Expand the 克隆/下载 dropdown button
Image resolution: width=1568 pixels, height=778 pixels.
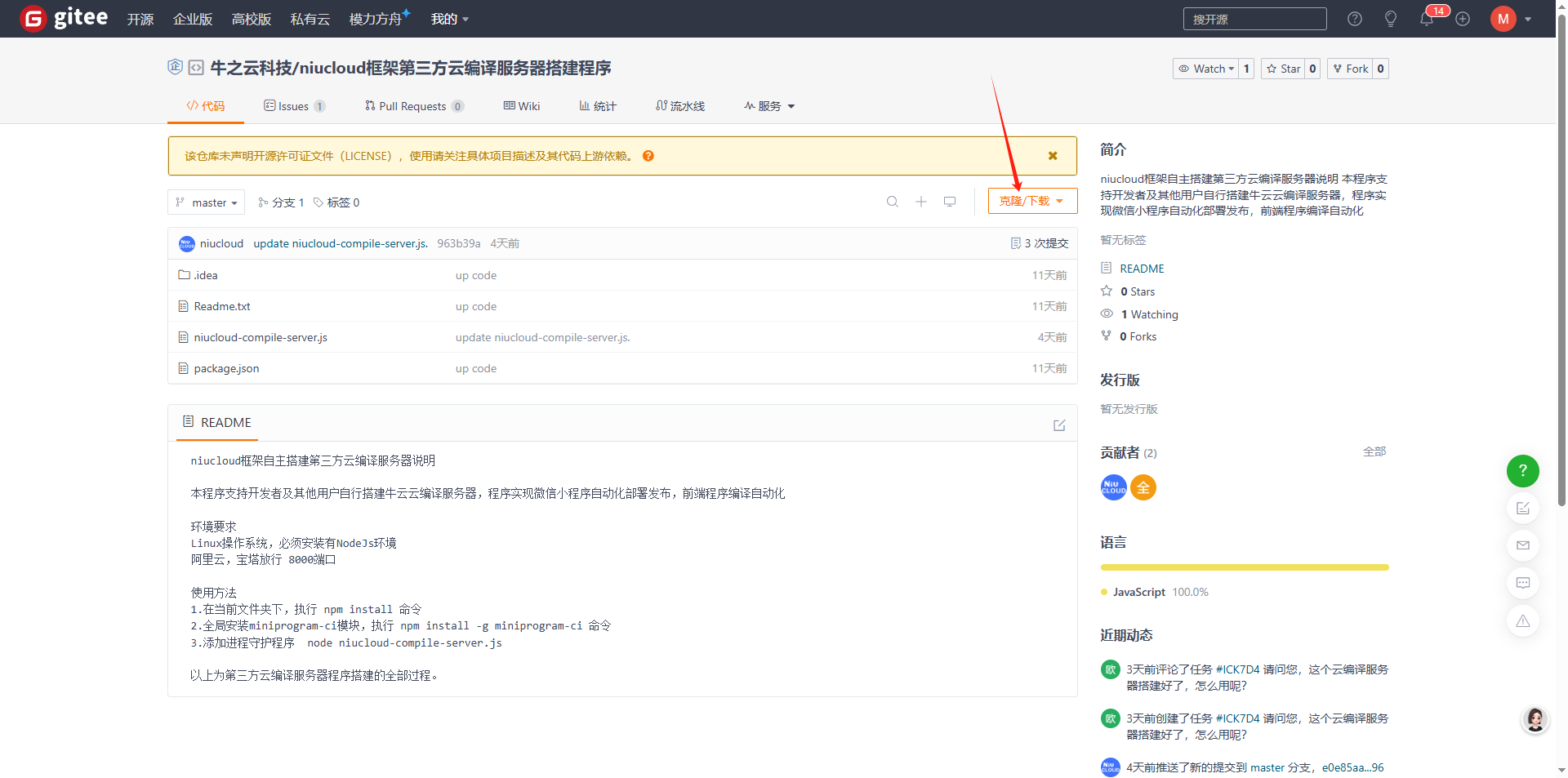(1031, 201)
